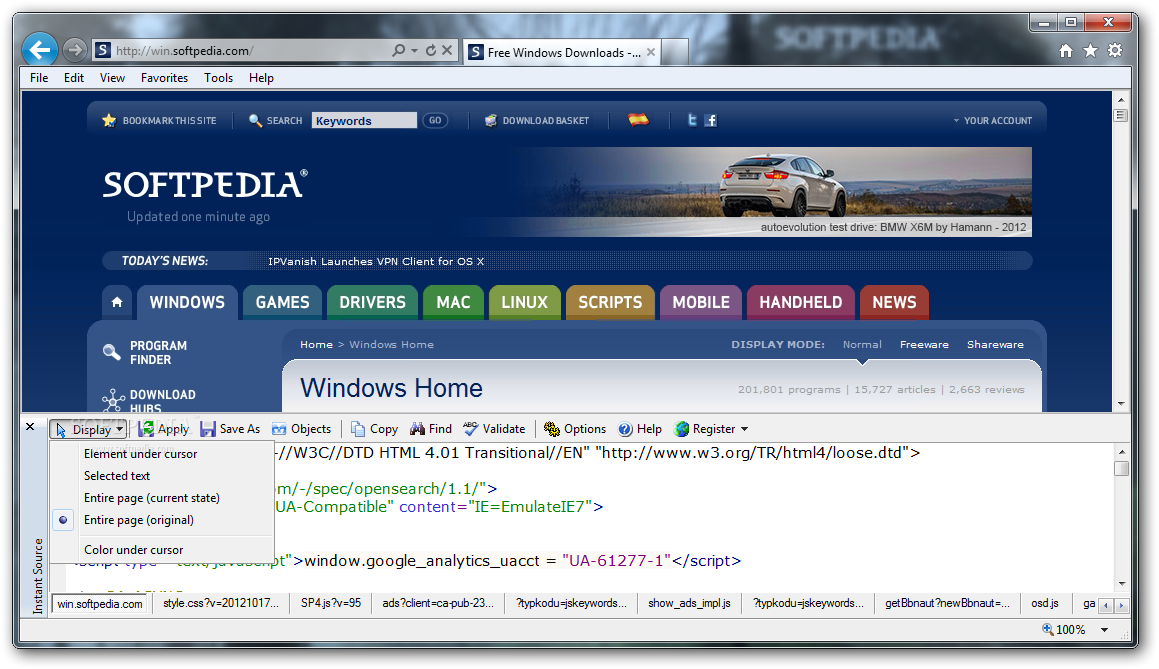This screenshot has height=669, width=1159.
Task: Stop loading with the address bar X
Action: pos(447,50)
